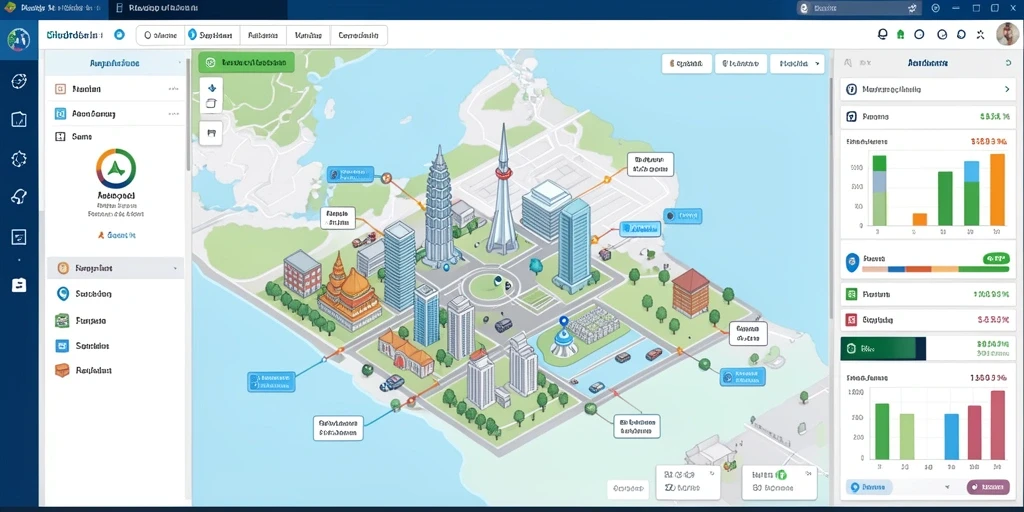Click the green button above the map

coord(246,63)
